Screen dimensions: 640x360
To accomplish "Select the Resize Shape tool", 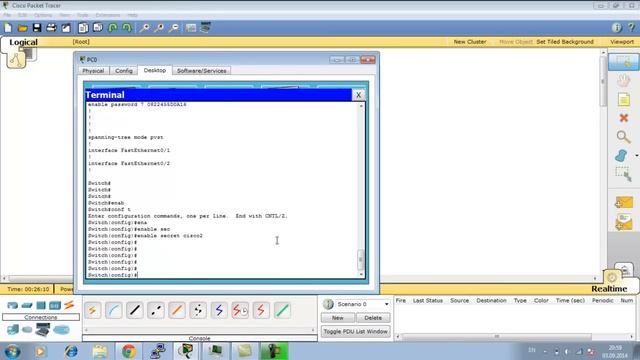I will (623, 174).
